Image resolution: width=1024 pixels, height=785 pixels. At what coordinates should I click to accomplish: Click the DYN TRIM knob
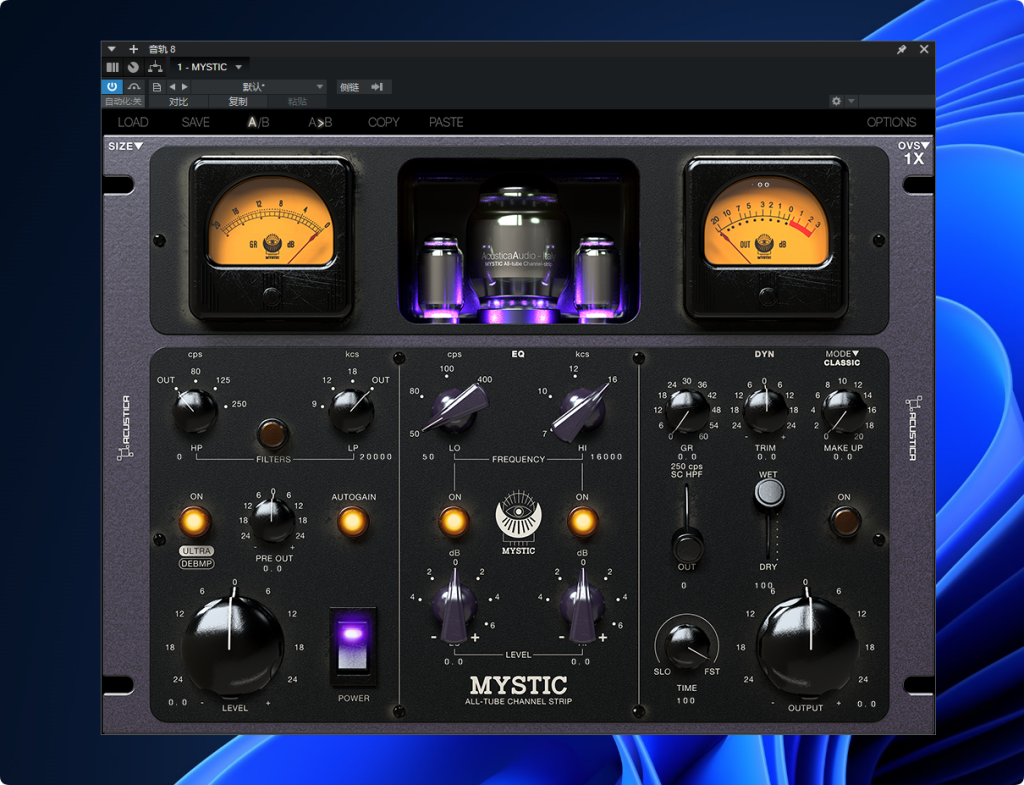tap(765, 410)
